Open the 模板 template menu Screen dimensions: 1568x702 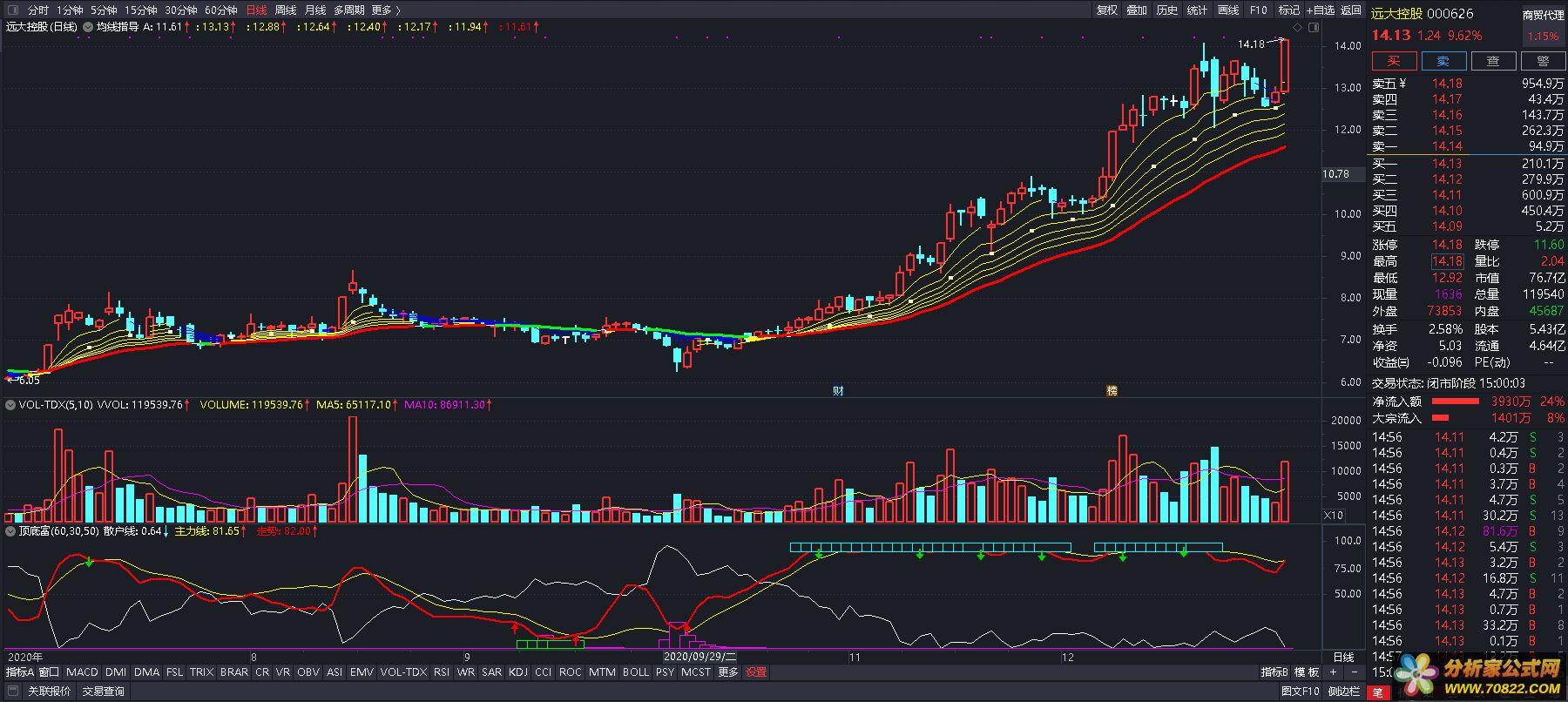coord(1307,672)
